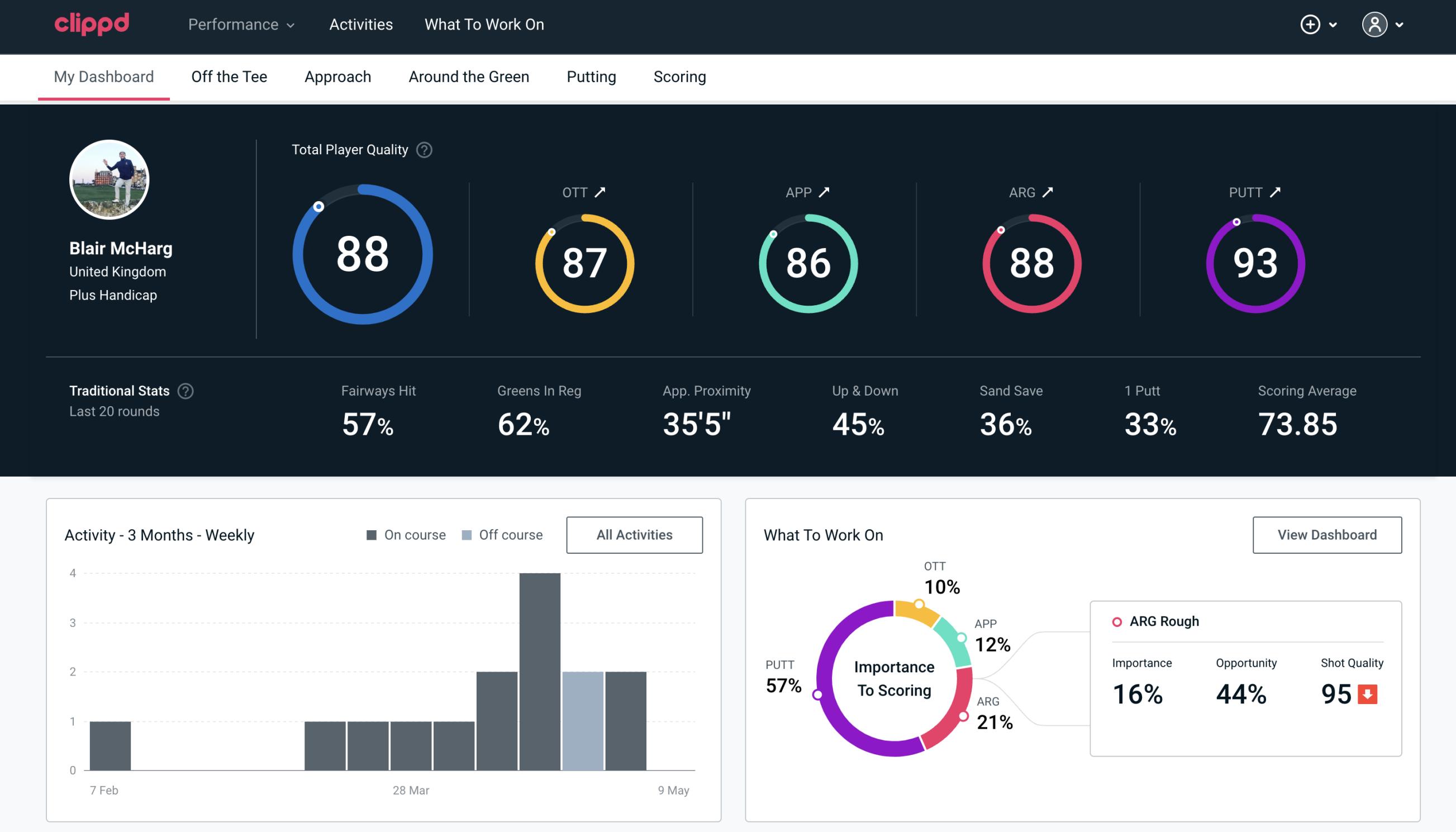1456x832 pixels.
Task: Click the Total Player Quality info icon
Action: 422,149
